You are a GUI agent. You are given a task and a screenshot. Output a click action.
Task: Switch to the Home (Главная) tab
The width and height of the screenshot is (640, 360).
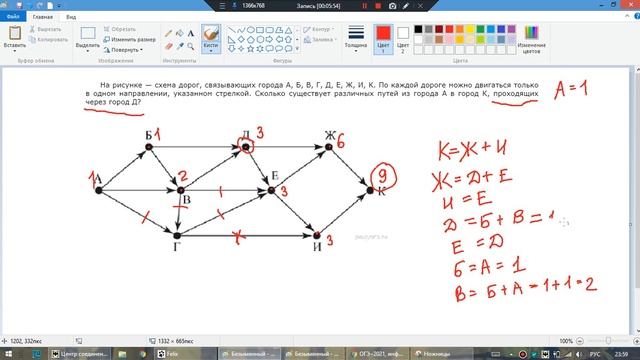point(42,17)
